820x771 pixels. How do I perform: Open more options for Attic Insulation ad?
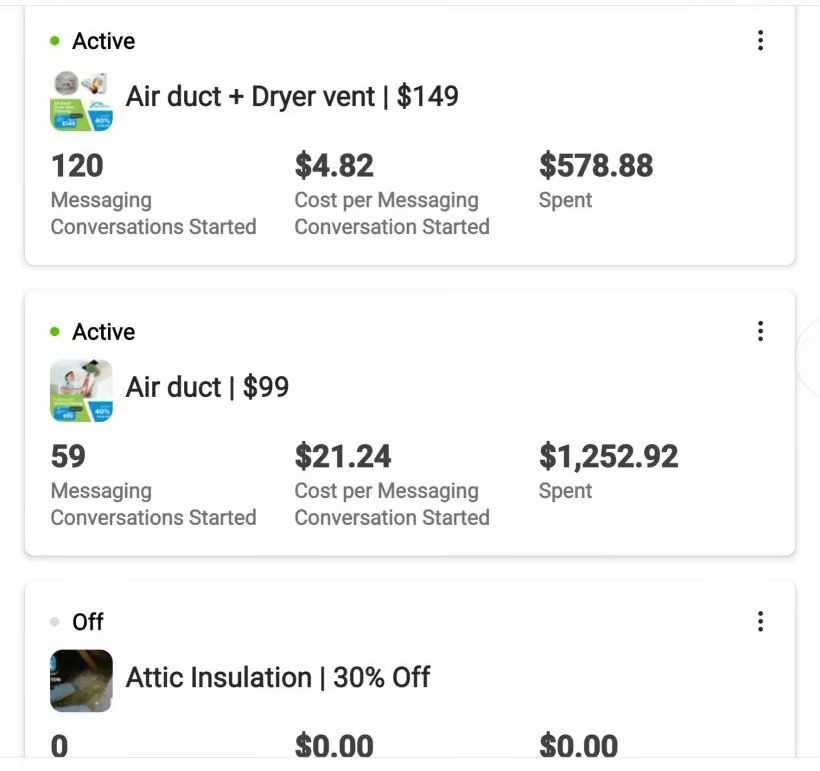[x=760, y=622]
